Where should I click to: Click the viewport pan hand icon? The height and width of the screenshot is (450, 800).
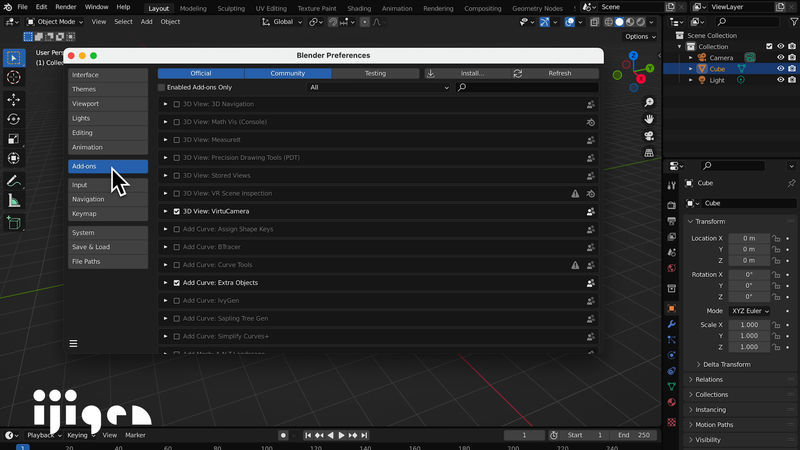point(649,119)
